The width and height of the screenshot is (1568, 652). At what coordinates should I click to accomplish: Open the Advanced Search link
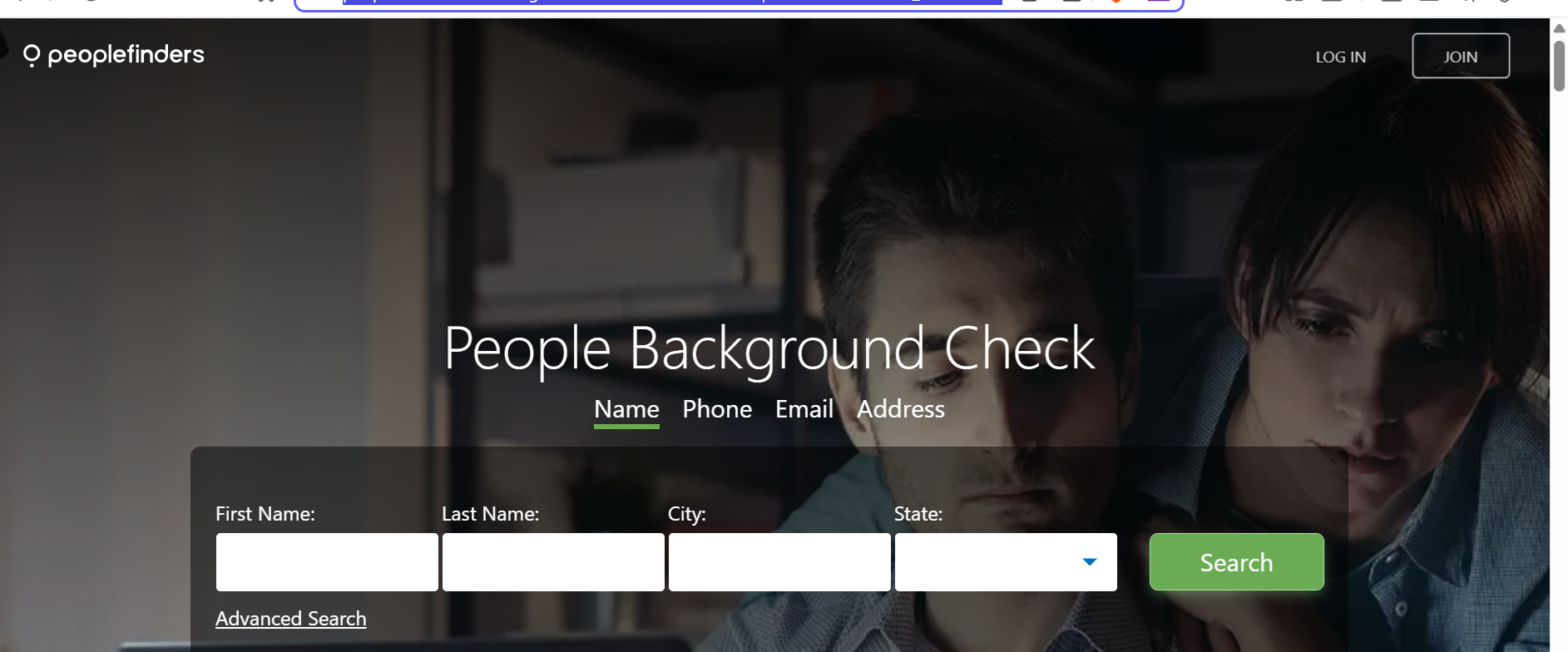coord(290,619)
